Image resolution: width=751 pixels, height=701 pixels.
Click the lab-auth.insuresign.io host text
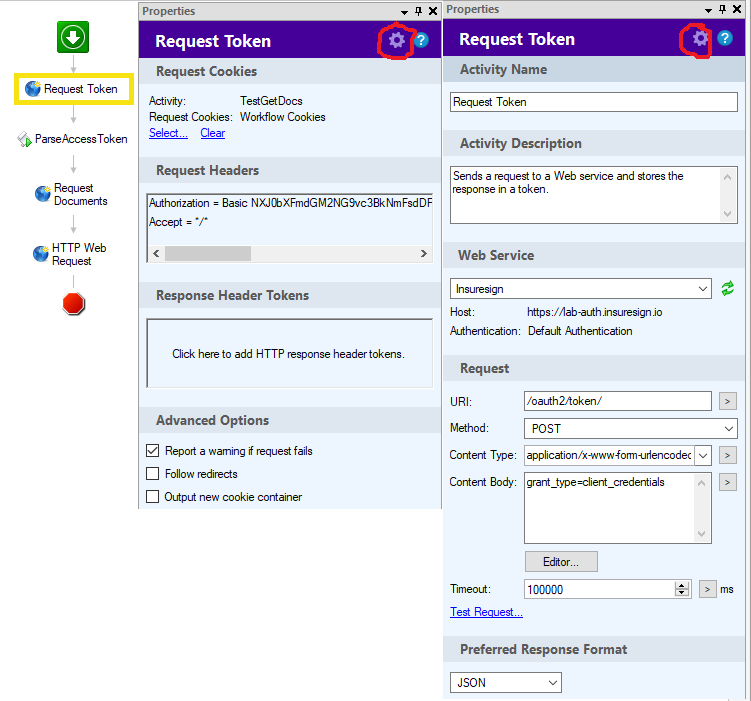(x=594, y=312)
